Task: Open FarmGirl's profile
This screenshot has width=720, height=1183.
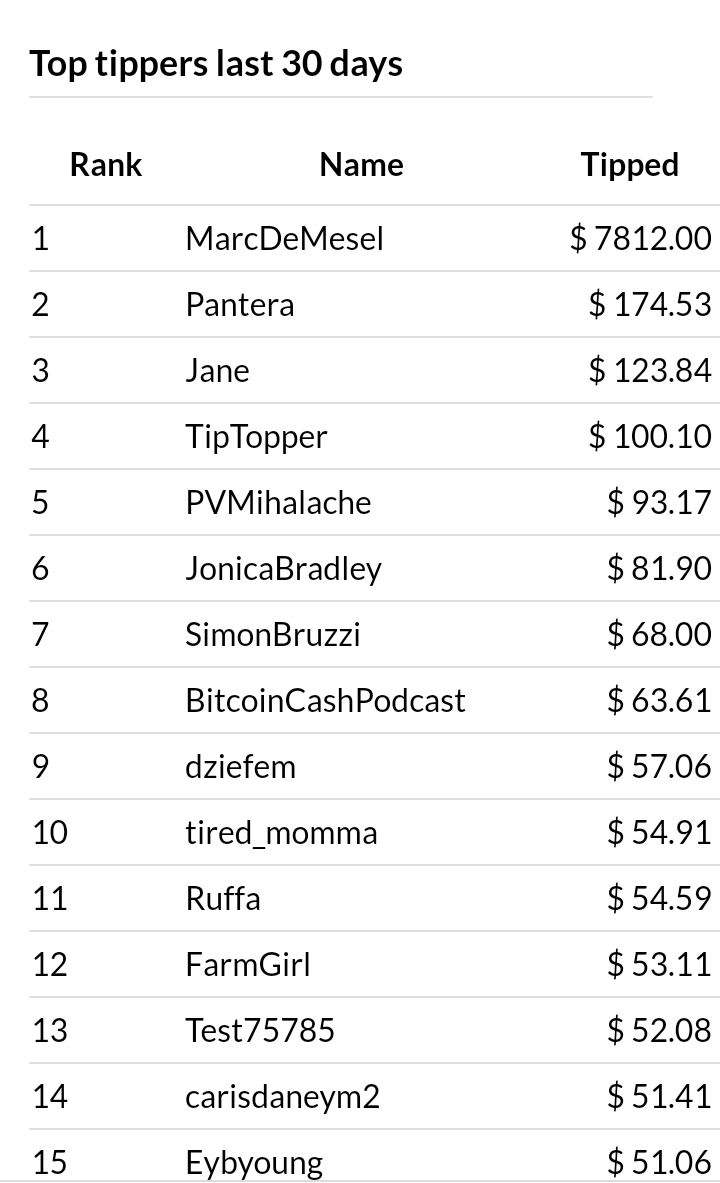Action: click(x=248, y=965)
